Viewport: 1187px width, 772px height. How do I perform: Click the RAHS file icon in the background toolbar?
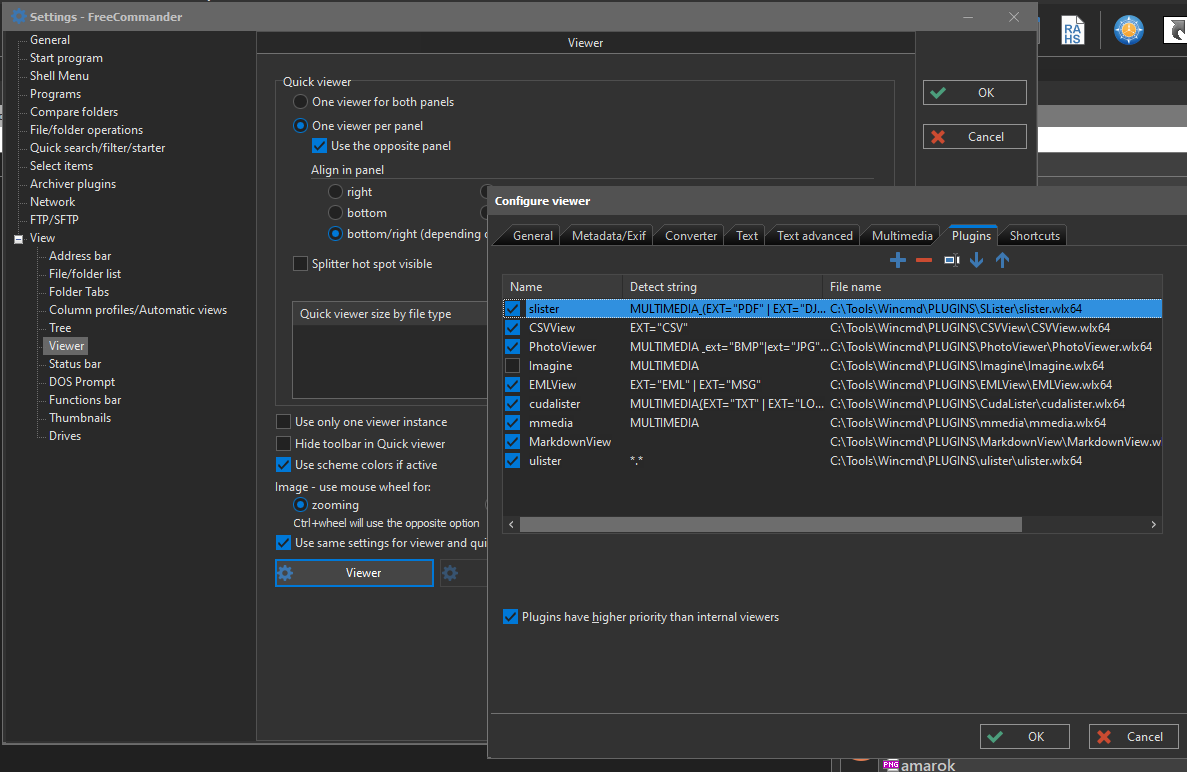(x=1072, y=30)
